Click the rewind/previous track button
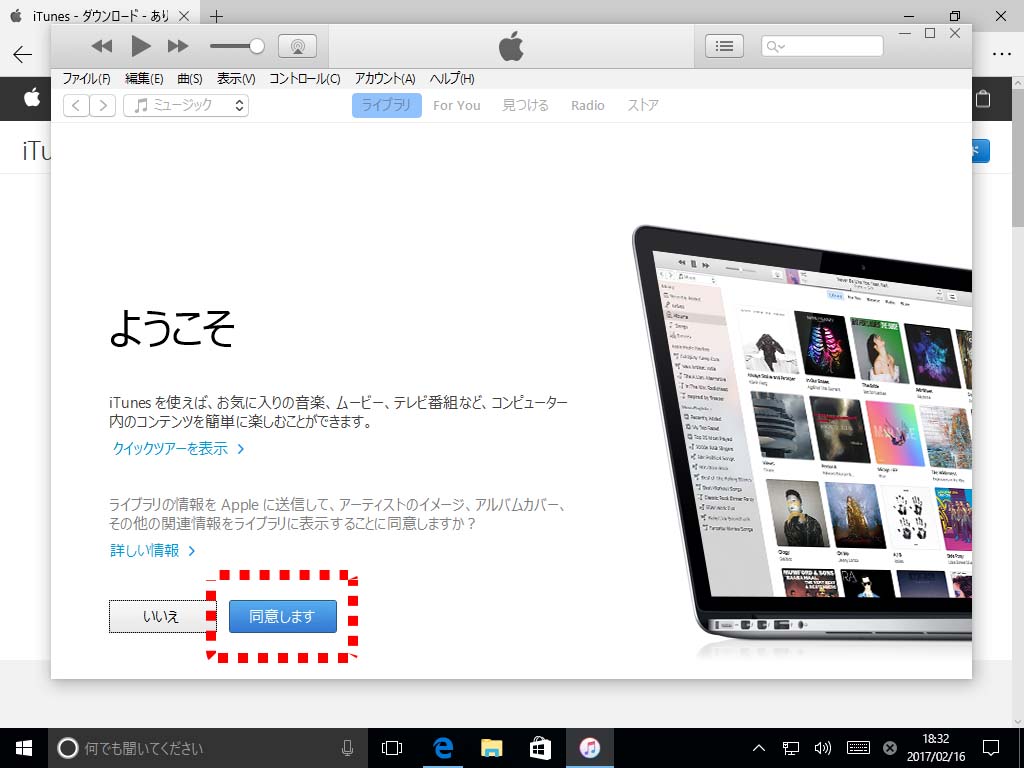Screen dimensions: 1024x768 102,46
